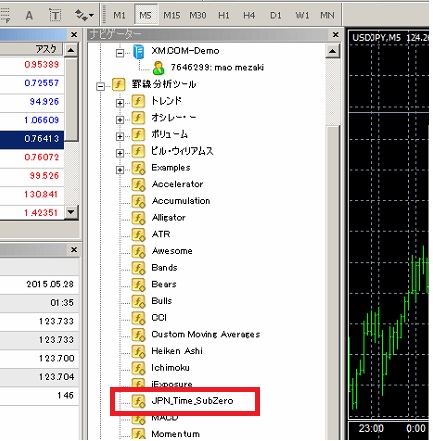Screen dimensions: 433x441
Task: Choose the M30 timeframe
Action: click(x=197, y=15)
